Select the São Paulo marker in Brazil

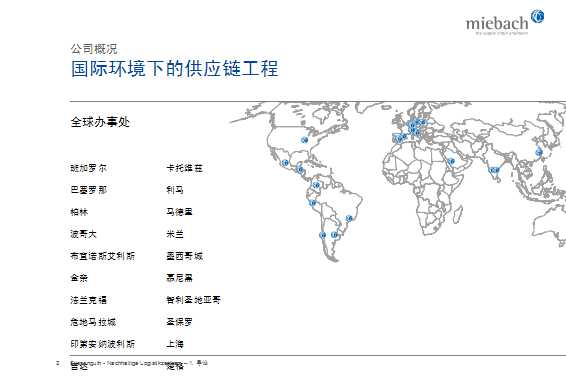coord(349,218)
